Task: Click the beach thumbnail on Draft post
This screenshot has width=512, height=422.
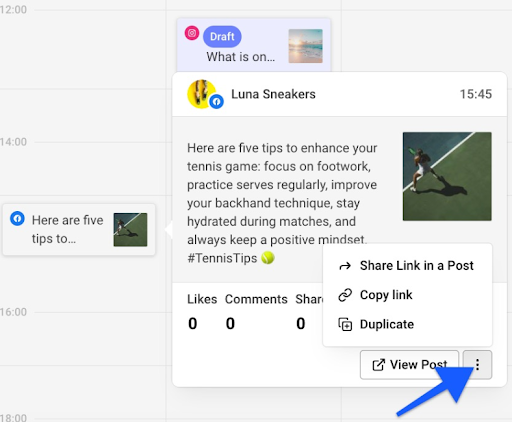Action: [x=305, y=46]
